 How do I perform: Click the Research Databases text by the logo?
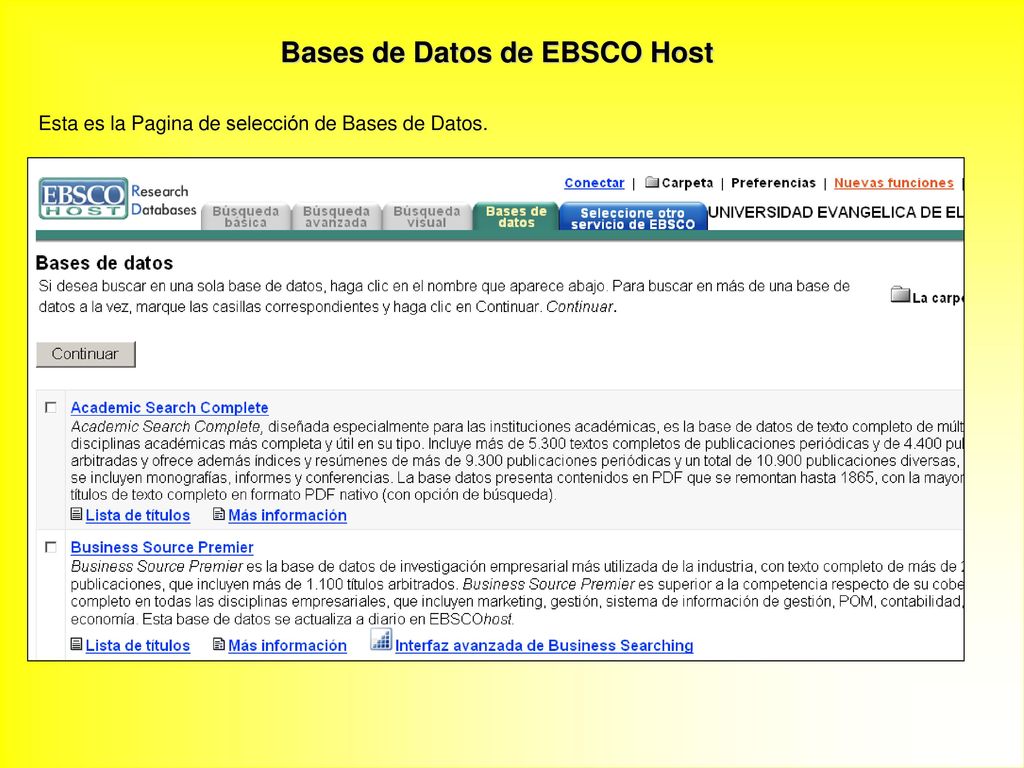click(x=163, y=200)
